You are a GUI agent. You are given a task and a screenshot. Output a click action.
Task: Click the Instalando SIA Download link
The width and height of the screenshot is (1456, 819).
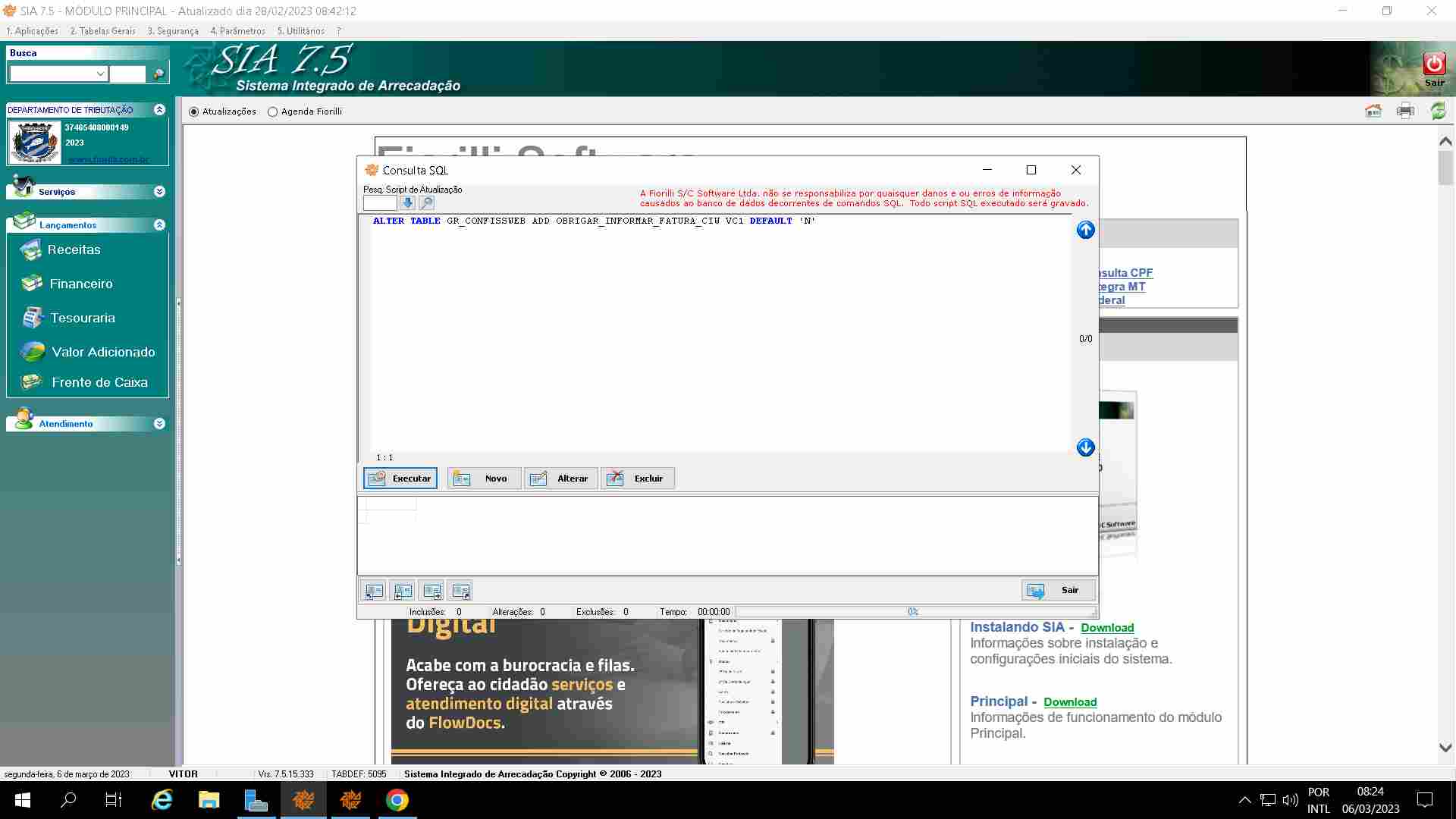tap(1107, 628)
